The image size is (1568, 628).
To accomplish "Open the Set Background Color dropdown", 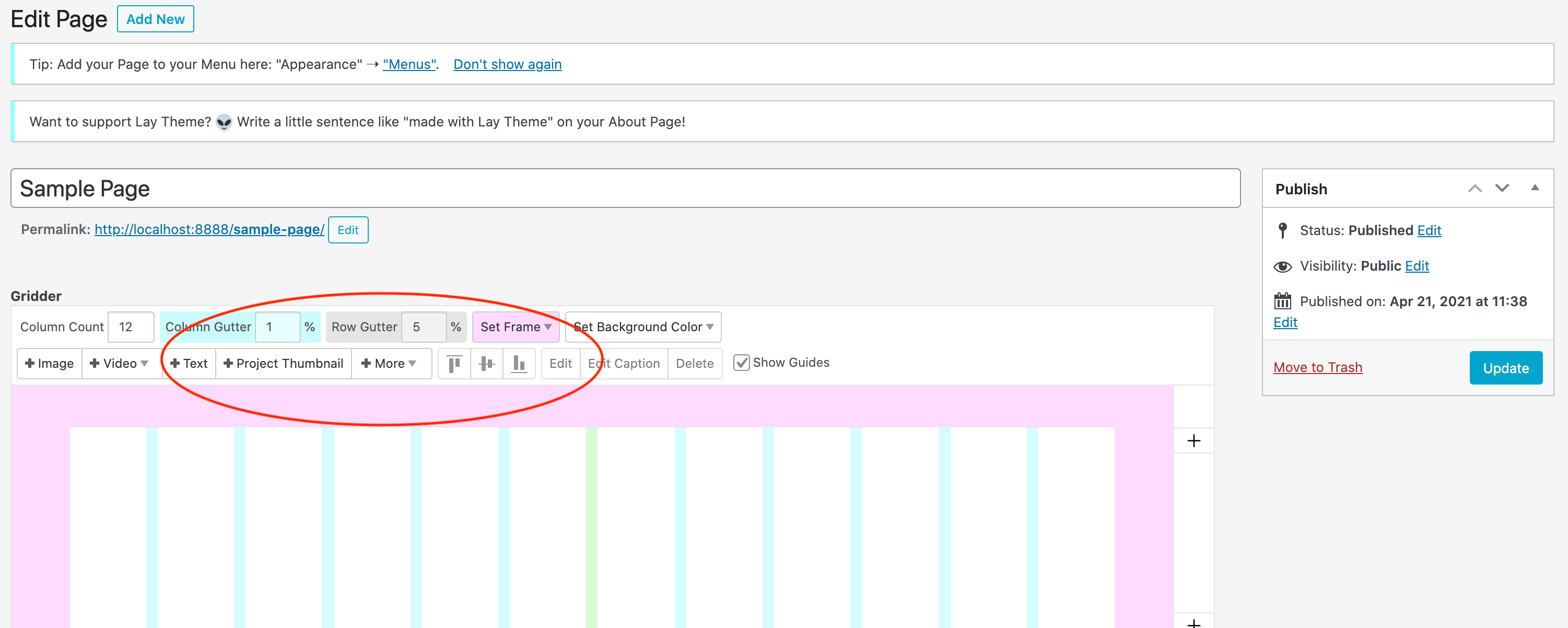I will [643, 327].
